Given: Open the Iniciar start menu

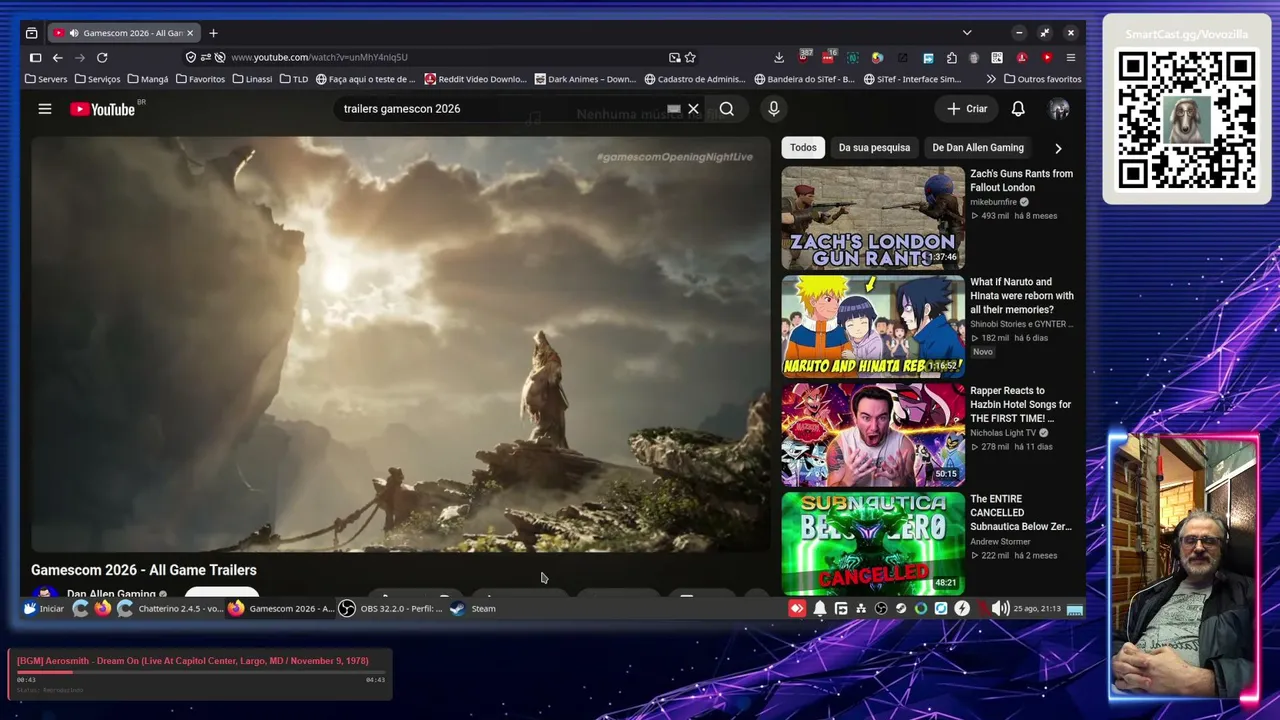Looking at the screenshot, I should (x=44, y=608).
